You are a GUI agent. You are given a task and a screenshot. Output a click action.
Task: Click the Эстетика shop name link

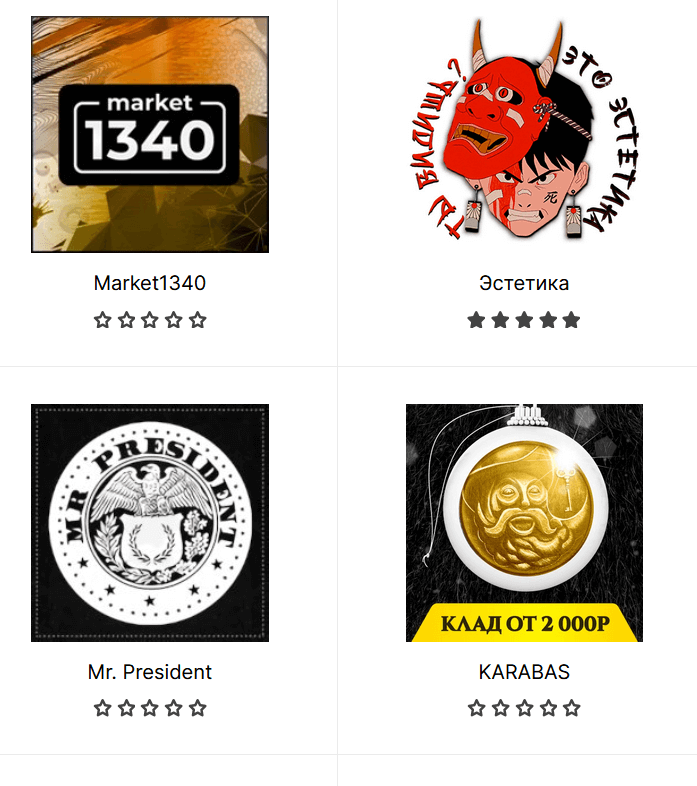(524, 283)
